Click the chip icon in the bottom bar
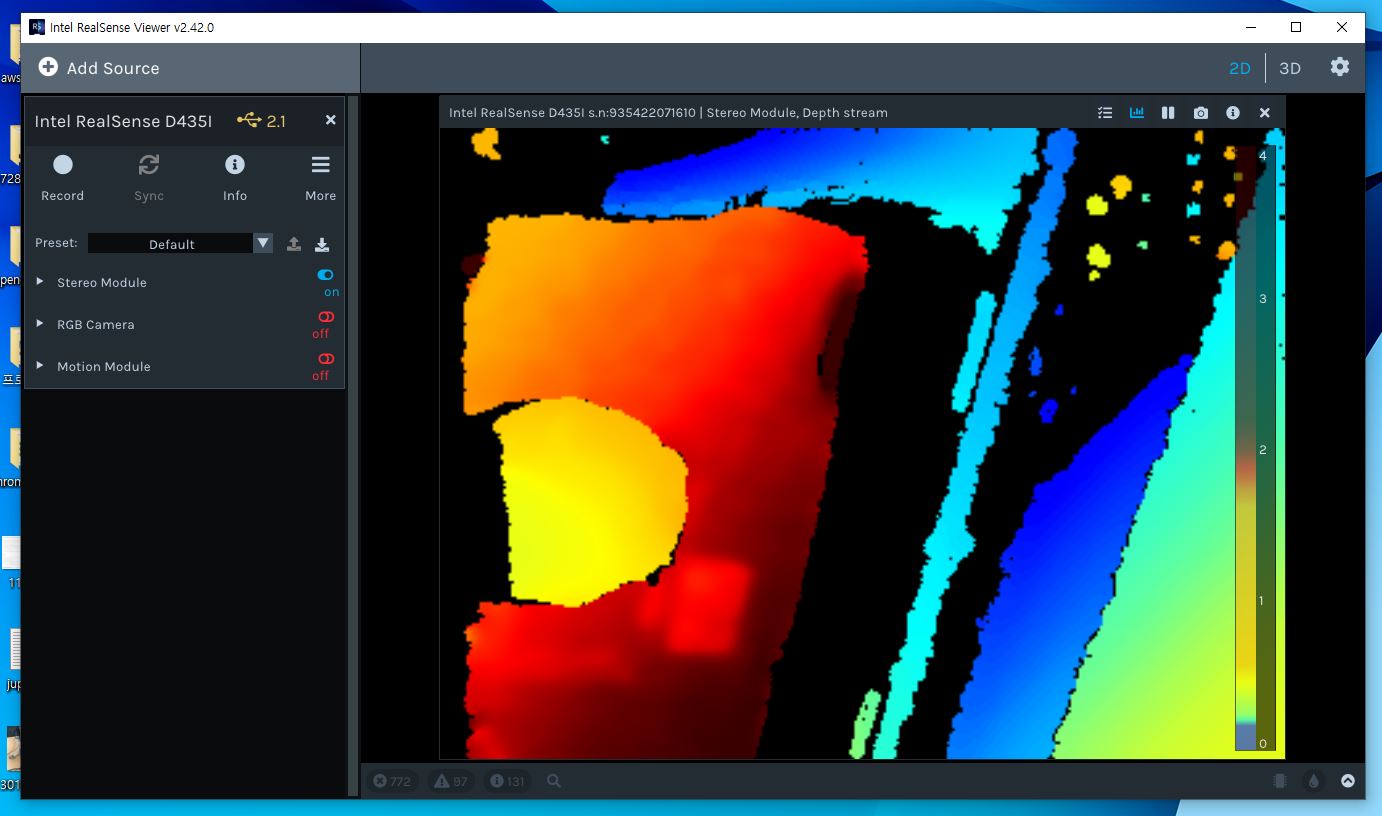The width and height of the screenshot is (1382, 816). 1280,781
